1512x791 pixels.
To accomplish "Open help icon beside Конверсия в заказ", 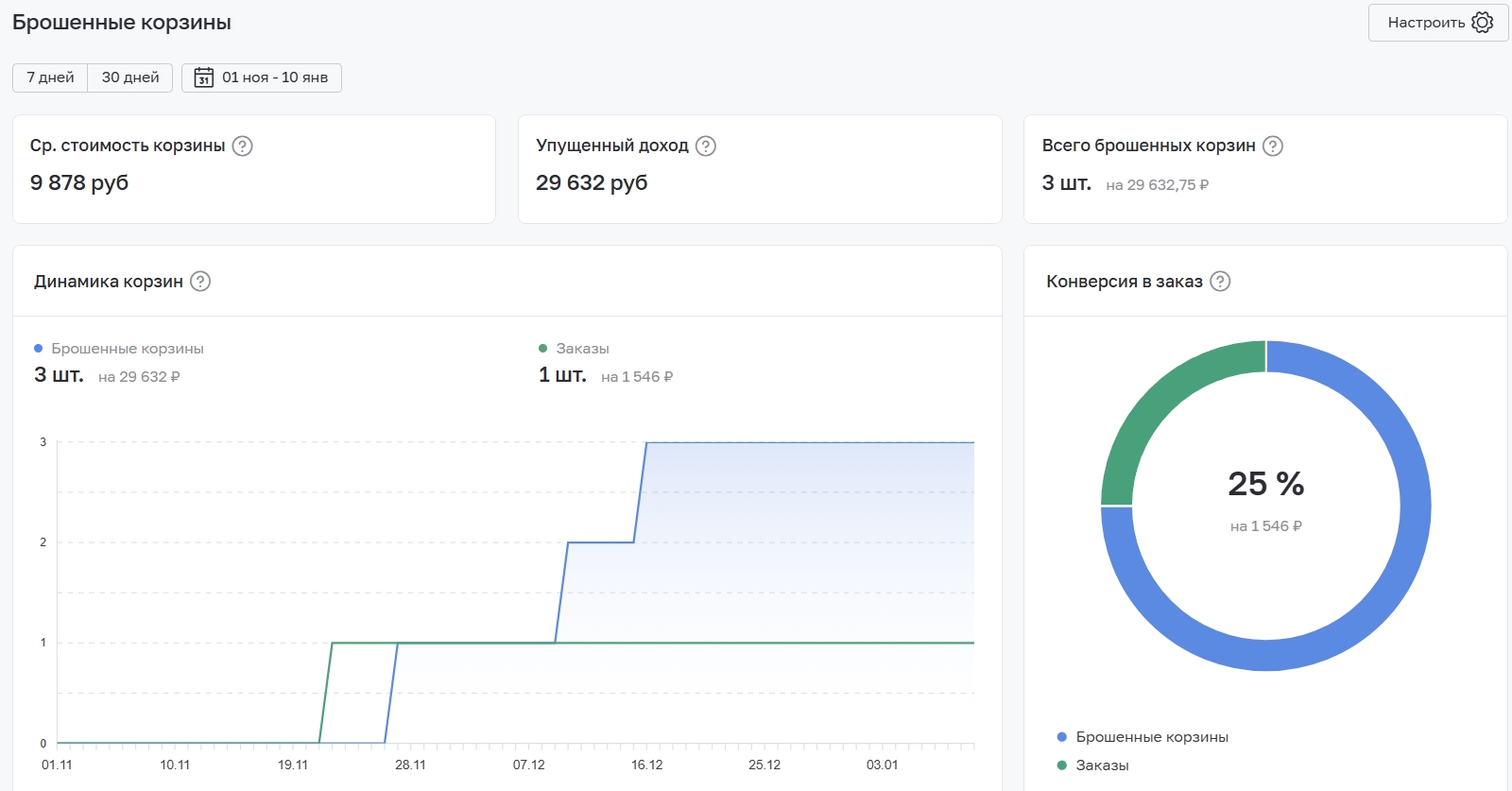I will 1220,282.
